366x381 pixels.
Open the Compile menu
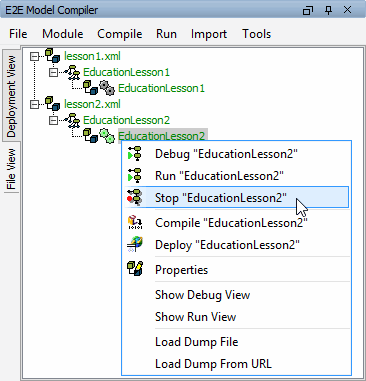pos(120,34)
